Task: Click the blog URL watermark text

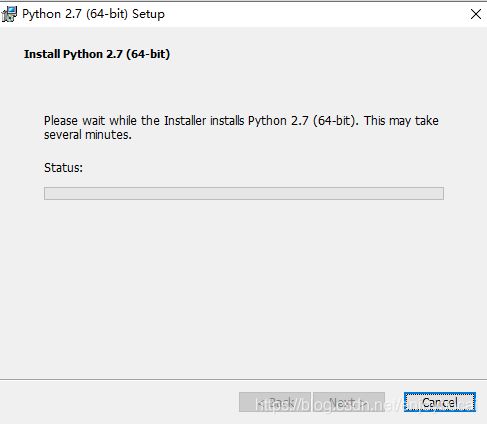Action: click(x=365, y=405)
